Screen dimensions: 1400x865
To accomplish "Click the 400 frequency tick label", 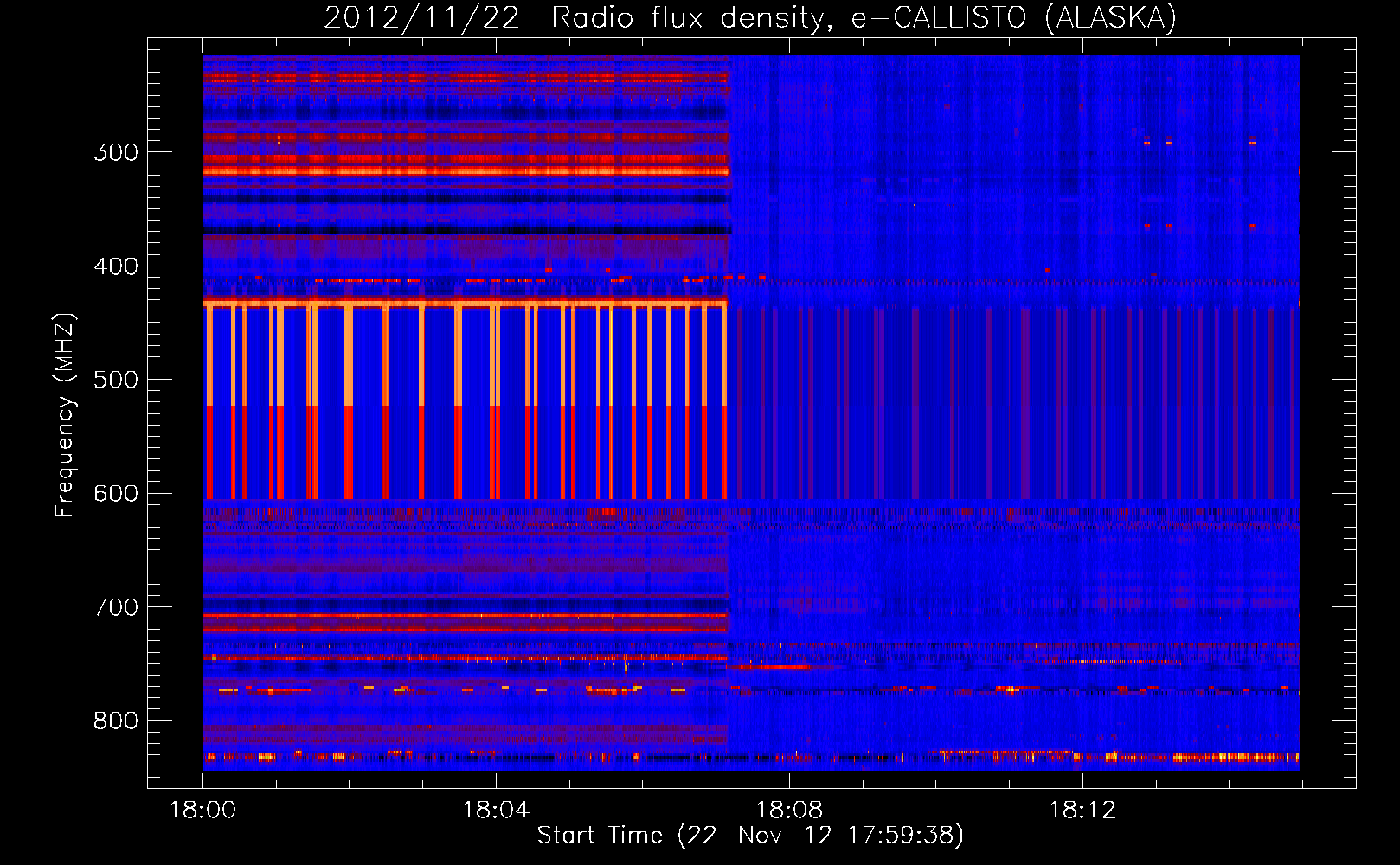I will 116,266.
